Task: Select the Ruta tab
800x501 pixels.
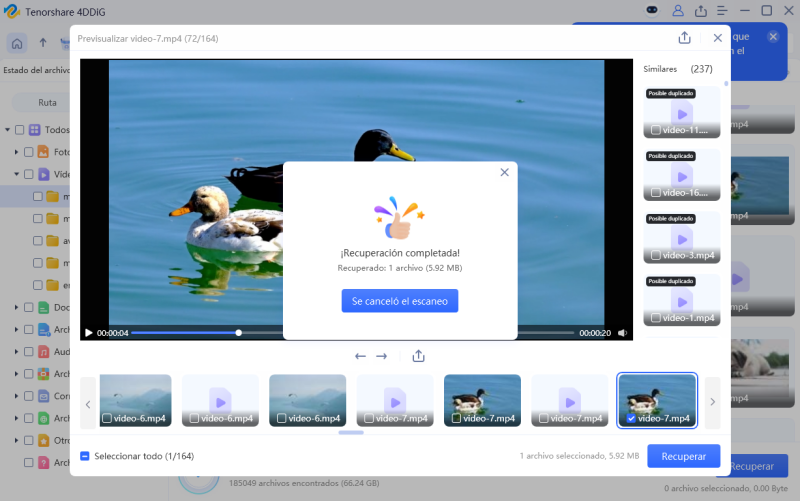Action: click(47, 103)
